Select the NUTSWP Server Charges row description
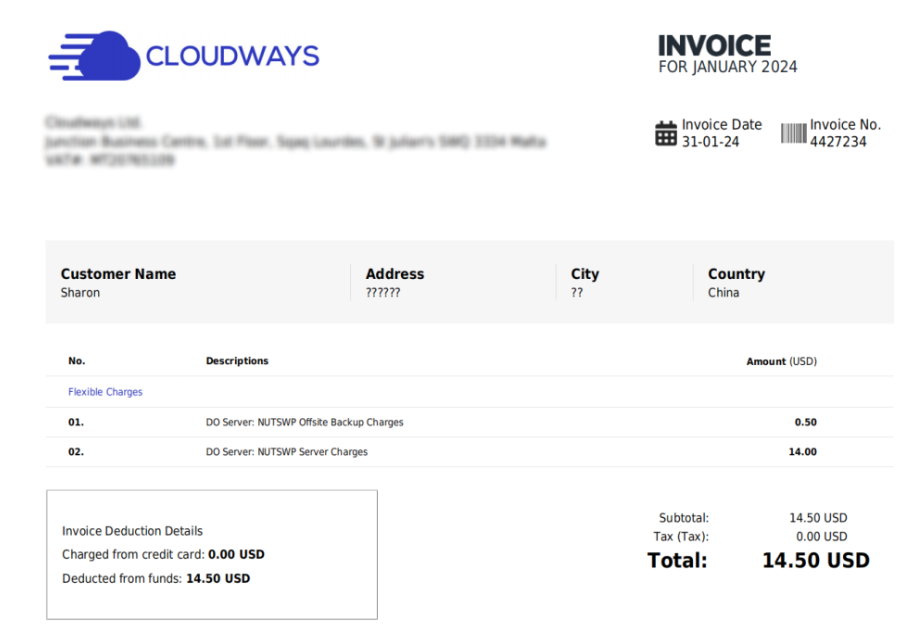Screen dimensions: 920x633 pos(286,452)
